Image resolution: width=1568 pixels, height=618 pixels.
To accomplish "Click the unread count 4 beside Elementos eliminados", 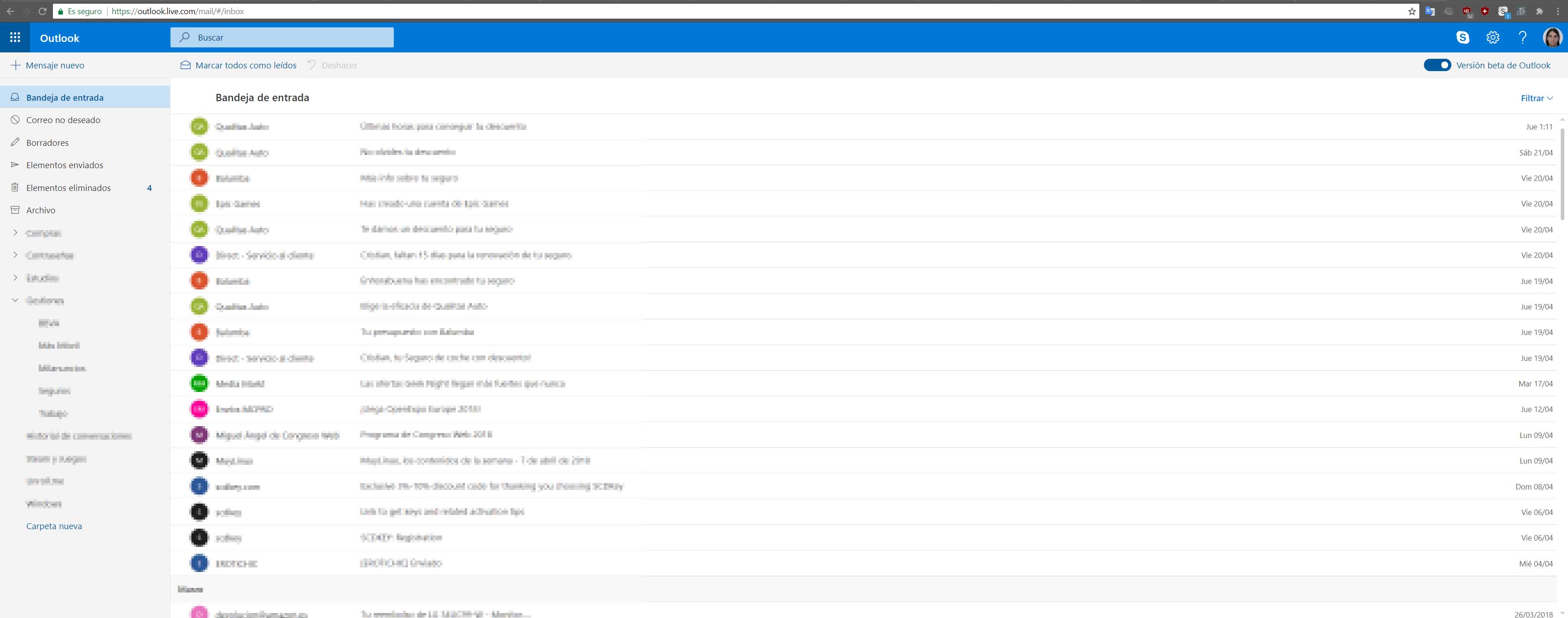I will 149,187.
